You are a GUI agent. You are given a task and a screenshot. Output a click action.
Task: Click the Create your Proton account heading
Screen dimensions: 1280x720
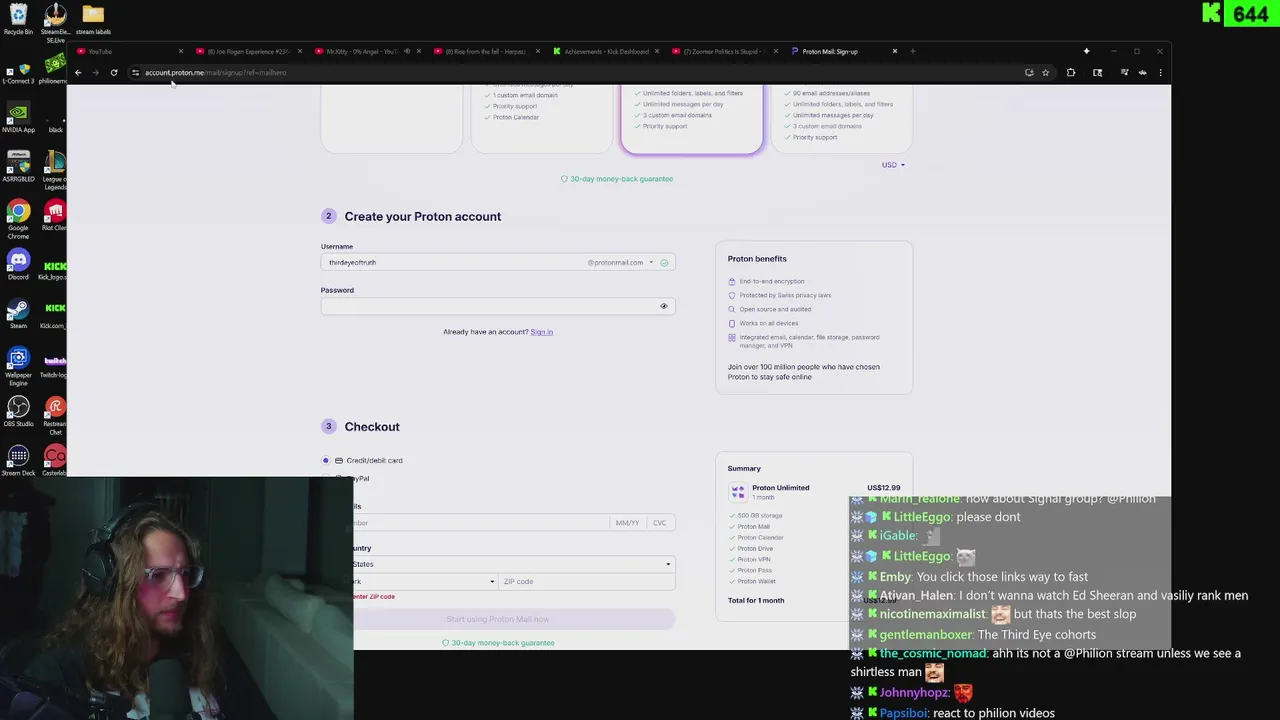[423, 216]
